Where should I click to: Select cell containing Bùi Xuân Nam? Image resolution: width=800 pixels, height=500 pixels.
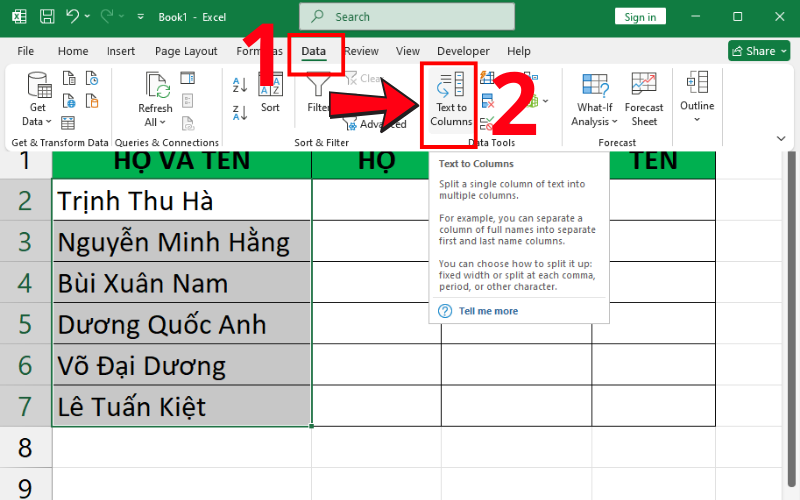coord(182,283)
